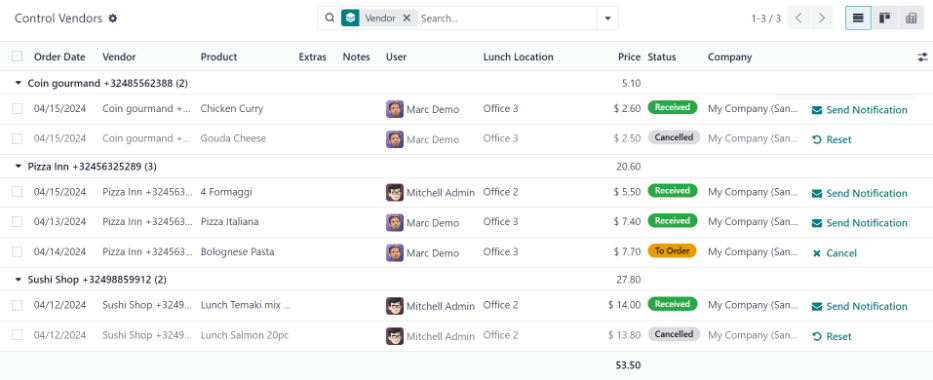This screenshot has width=933, height=380.
Task: Click Marc Demo avatar in Chicken Curry row
Action: pos(395,109)
